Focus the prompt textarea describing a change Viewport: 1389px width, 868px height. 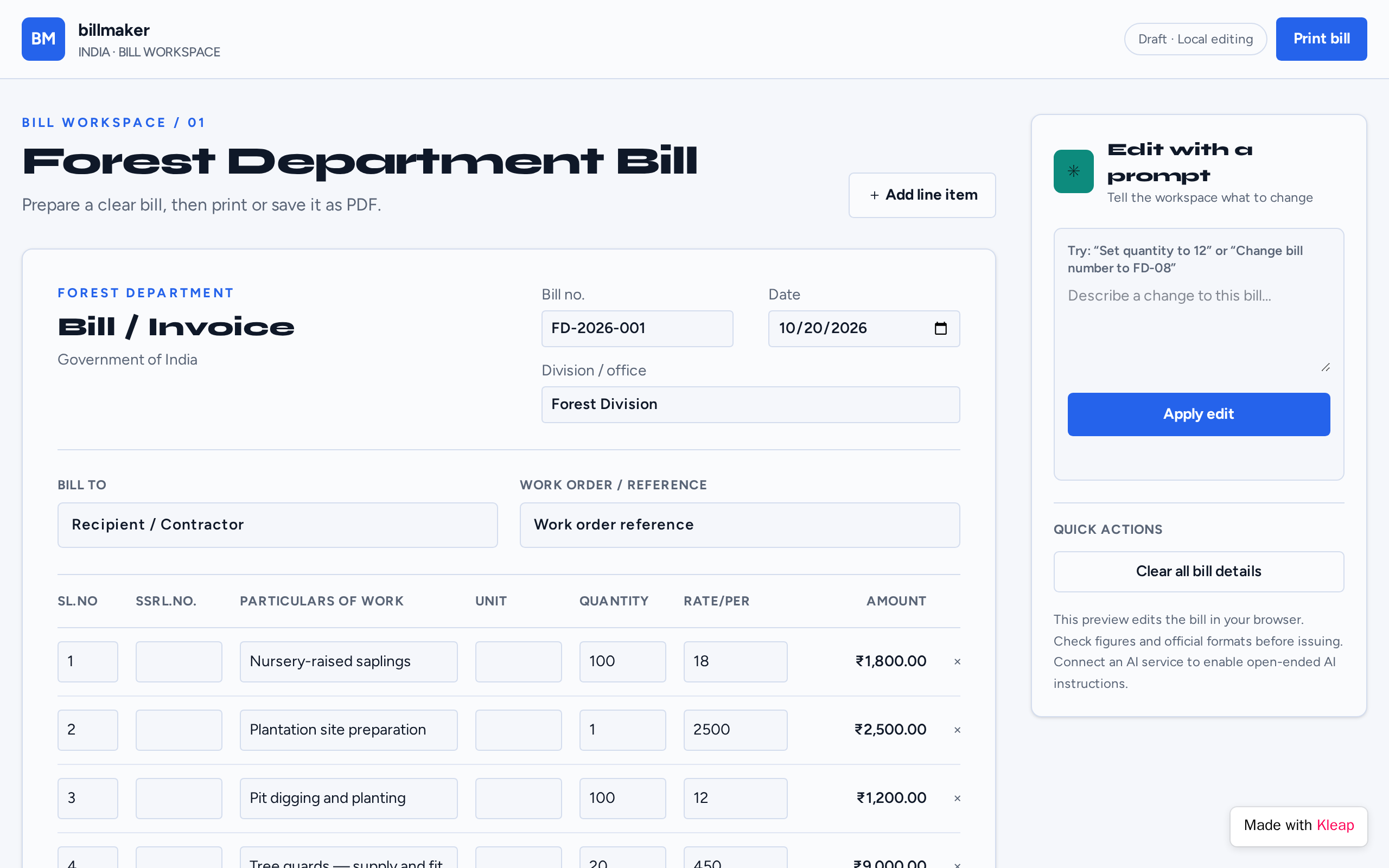coord(1199,330)
